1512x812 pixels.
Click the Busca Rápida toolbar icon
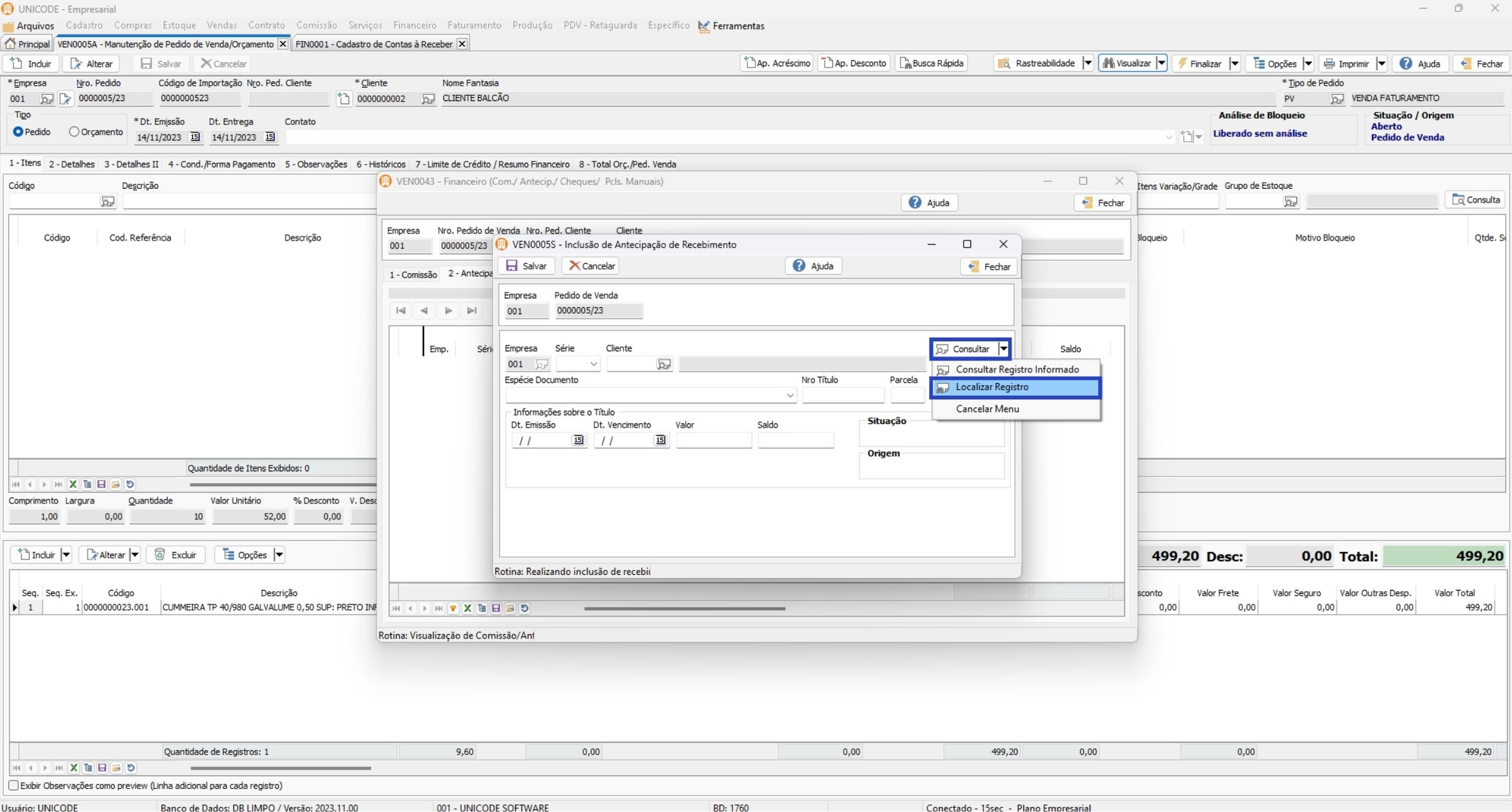906,63
